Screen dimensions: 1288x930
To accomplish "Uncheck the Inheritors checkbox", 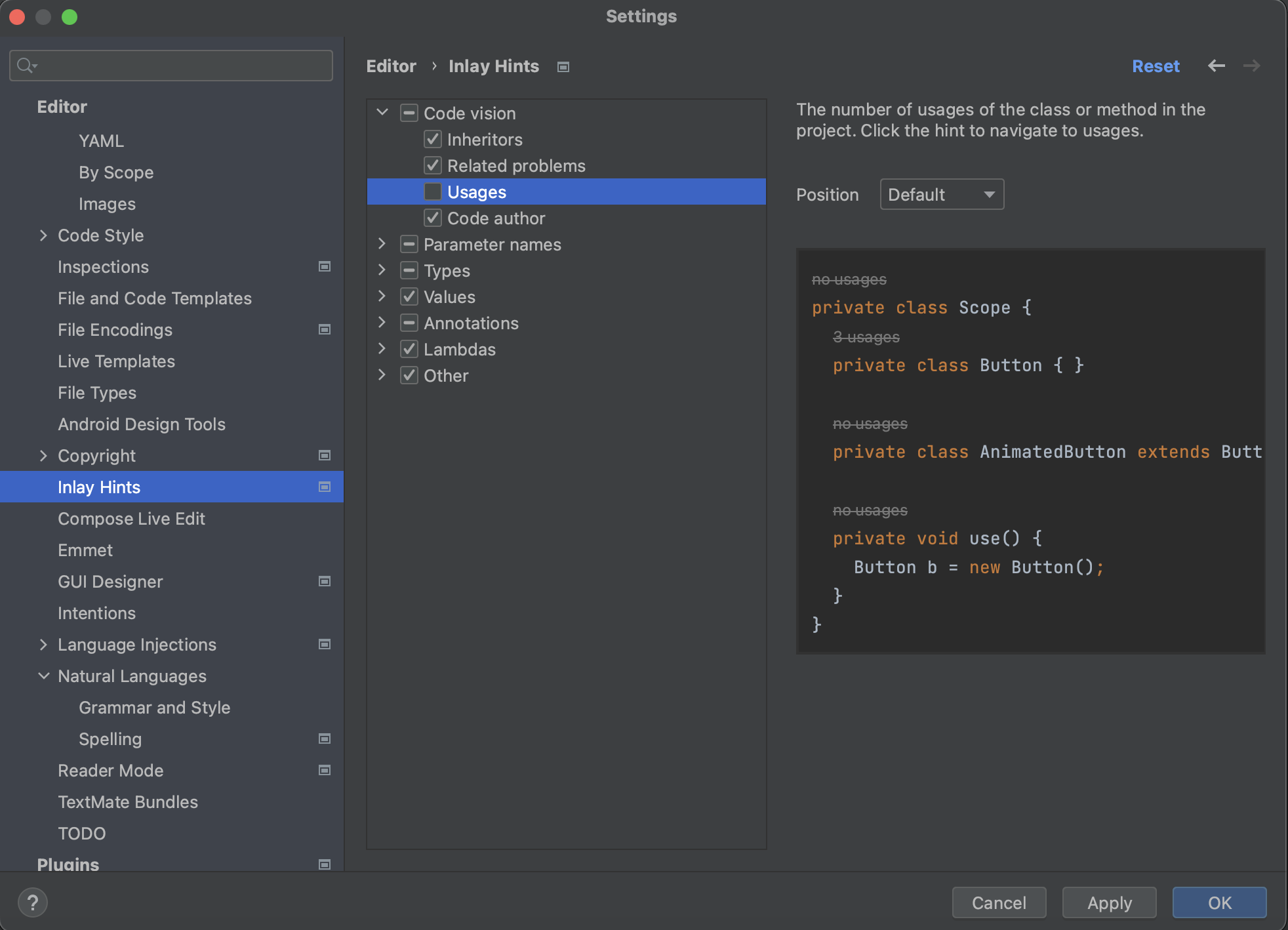I will (432, 139).
